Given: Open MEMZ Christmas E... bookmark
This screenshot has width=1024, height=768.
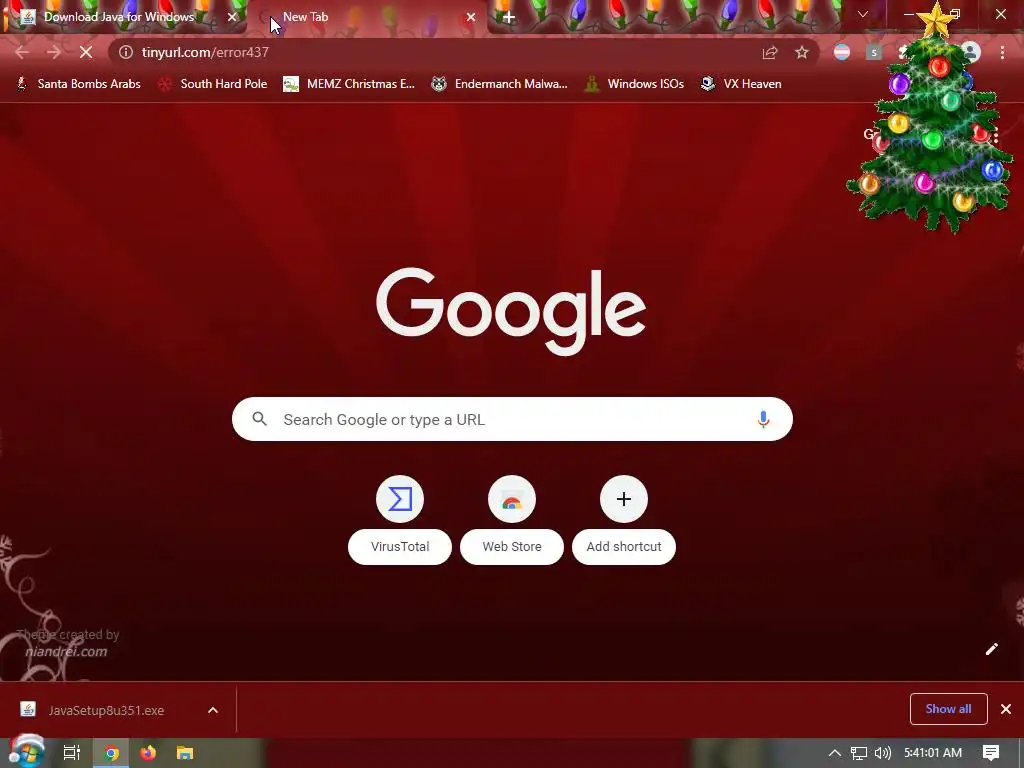Looking at the screenshot, I should [349, 84].
